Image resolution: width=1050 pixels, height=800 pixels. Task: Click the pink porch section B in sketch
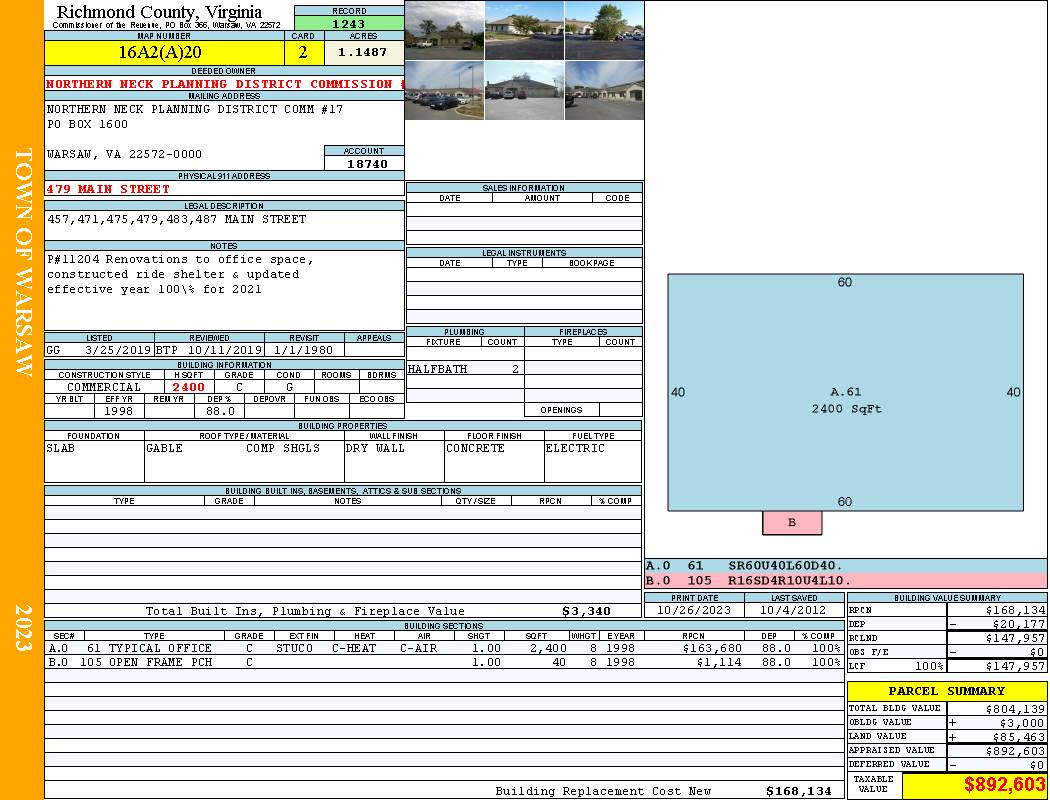tap(792, 522)
